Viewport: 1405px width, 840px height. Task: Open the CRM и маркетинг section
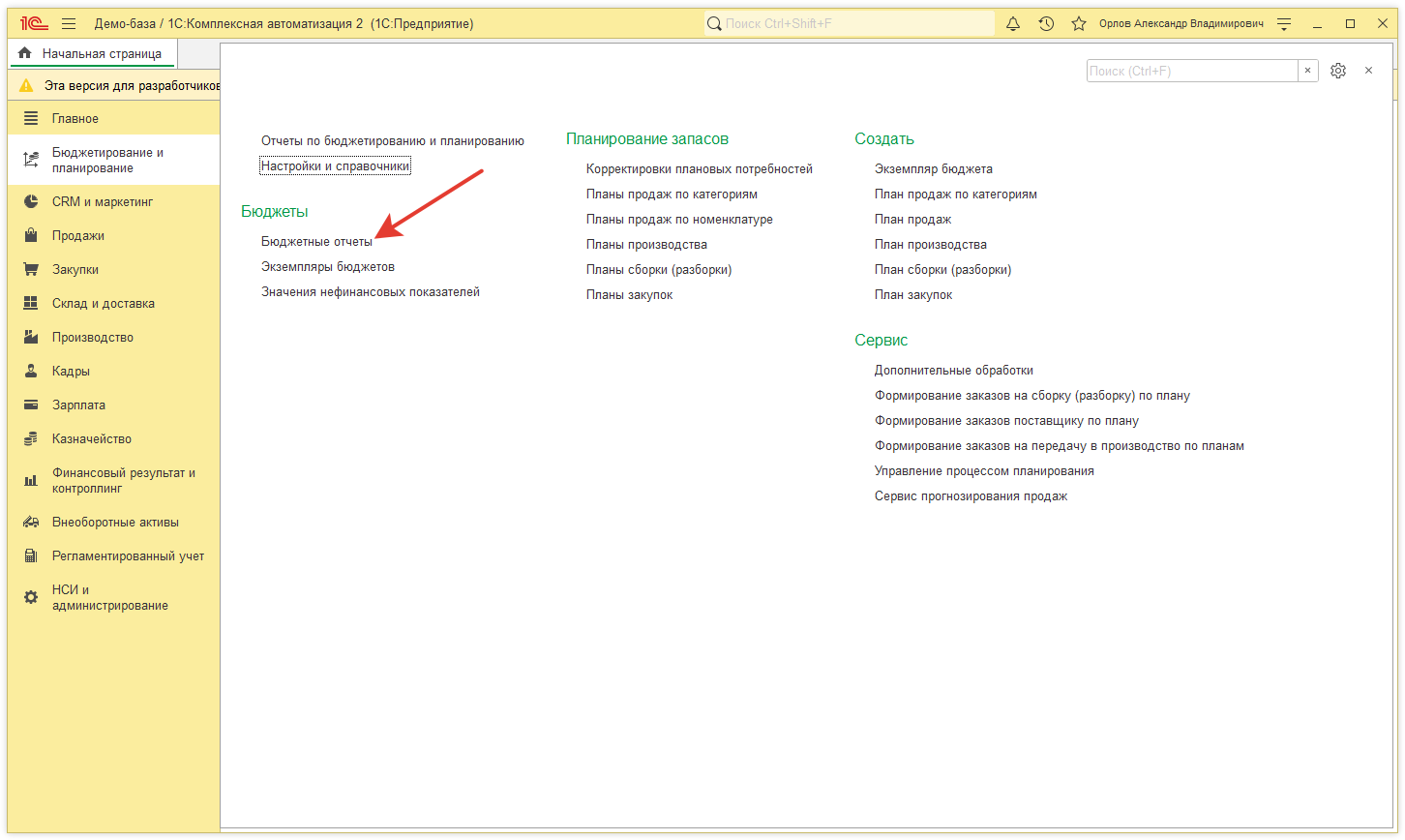103,202
